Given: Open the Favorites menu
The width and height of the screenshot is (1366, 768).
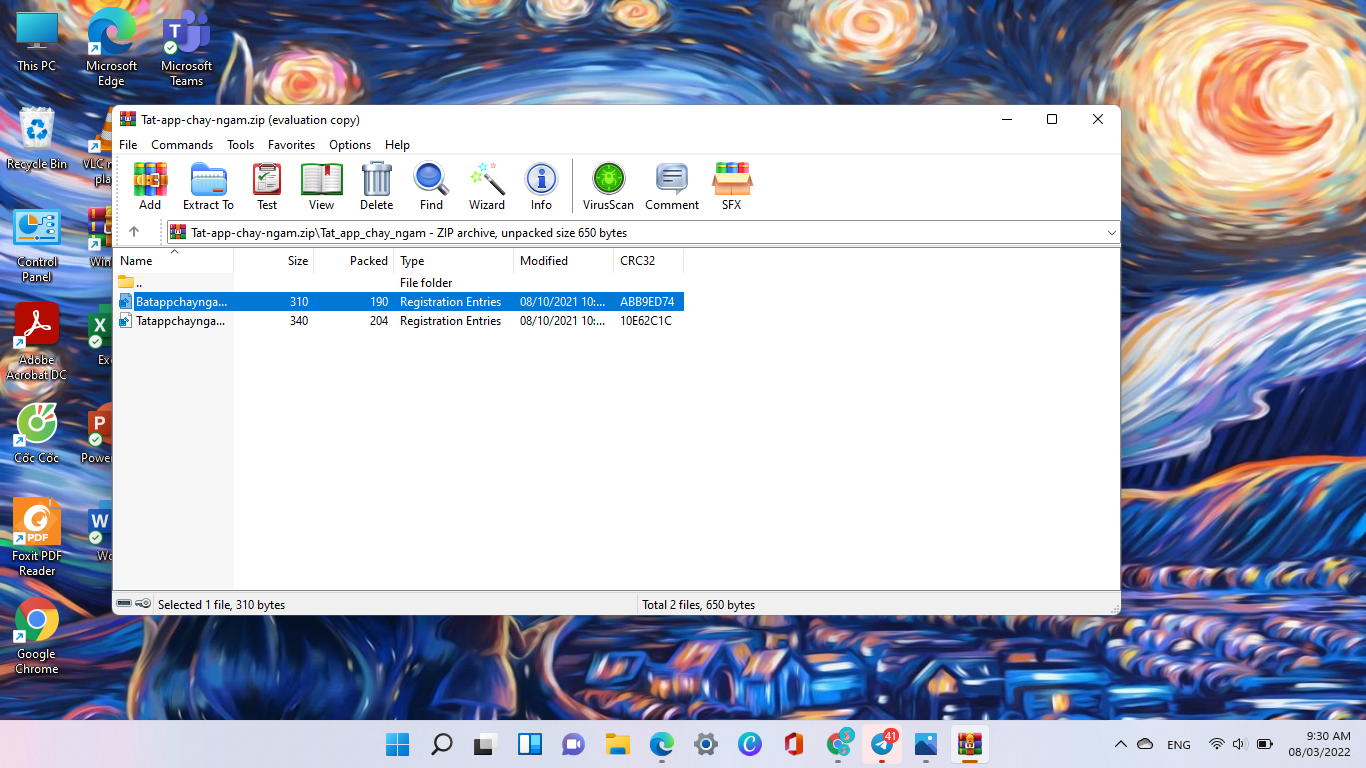Looking at the screenshot, I should point(291,145).
